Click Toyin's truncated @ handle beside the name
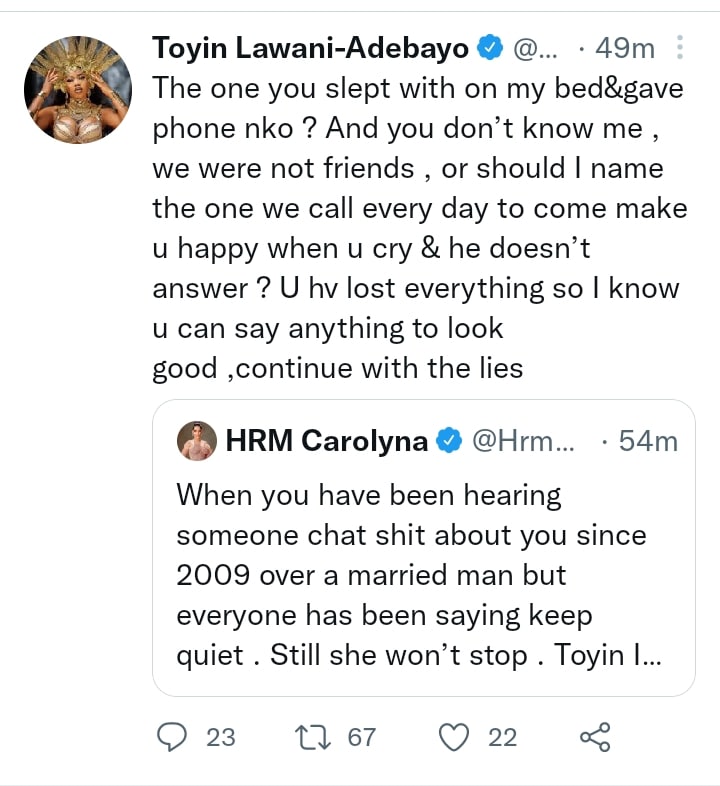 point(542,47)
